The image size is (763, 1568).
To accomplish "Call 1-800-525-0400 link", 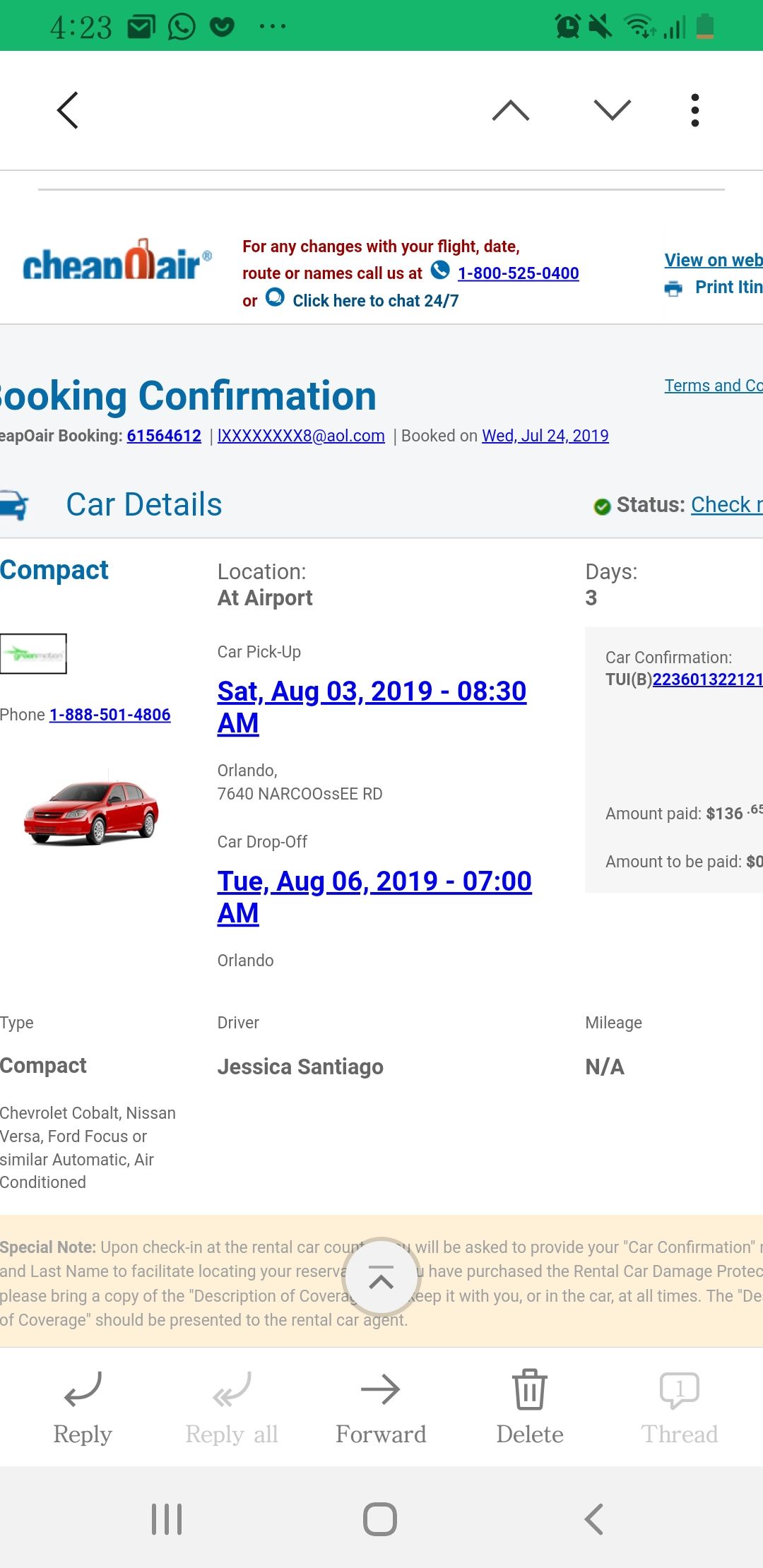I will coord(518,273).
